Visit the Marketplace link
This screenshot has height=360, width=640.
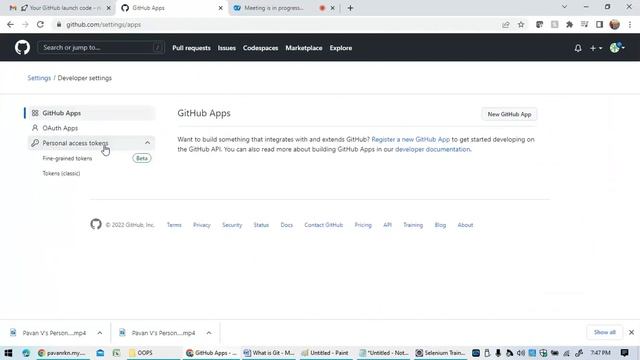304,48
